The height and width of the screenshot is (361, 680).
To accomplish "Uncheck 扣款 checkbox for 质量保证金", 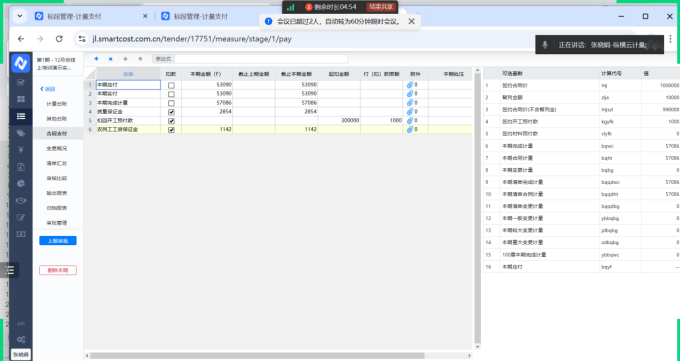I will 171,112.
